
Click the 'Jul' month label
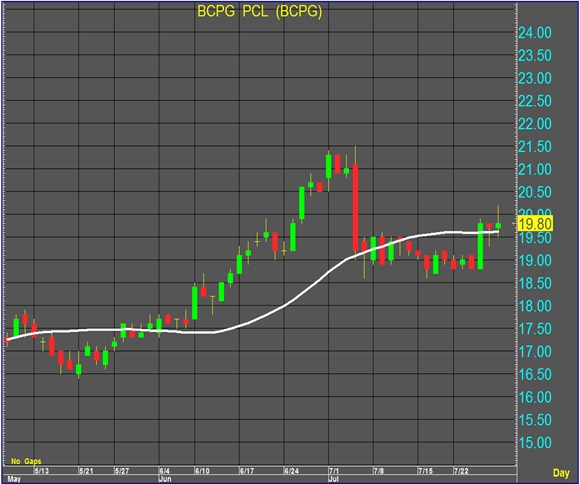[x=334, y=479]
